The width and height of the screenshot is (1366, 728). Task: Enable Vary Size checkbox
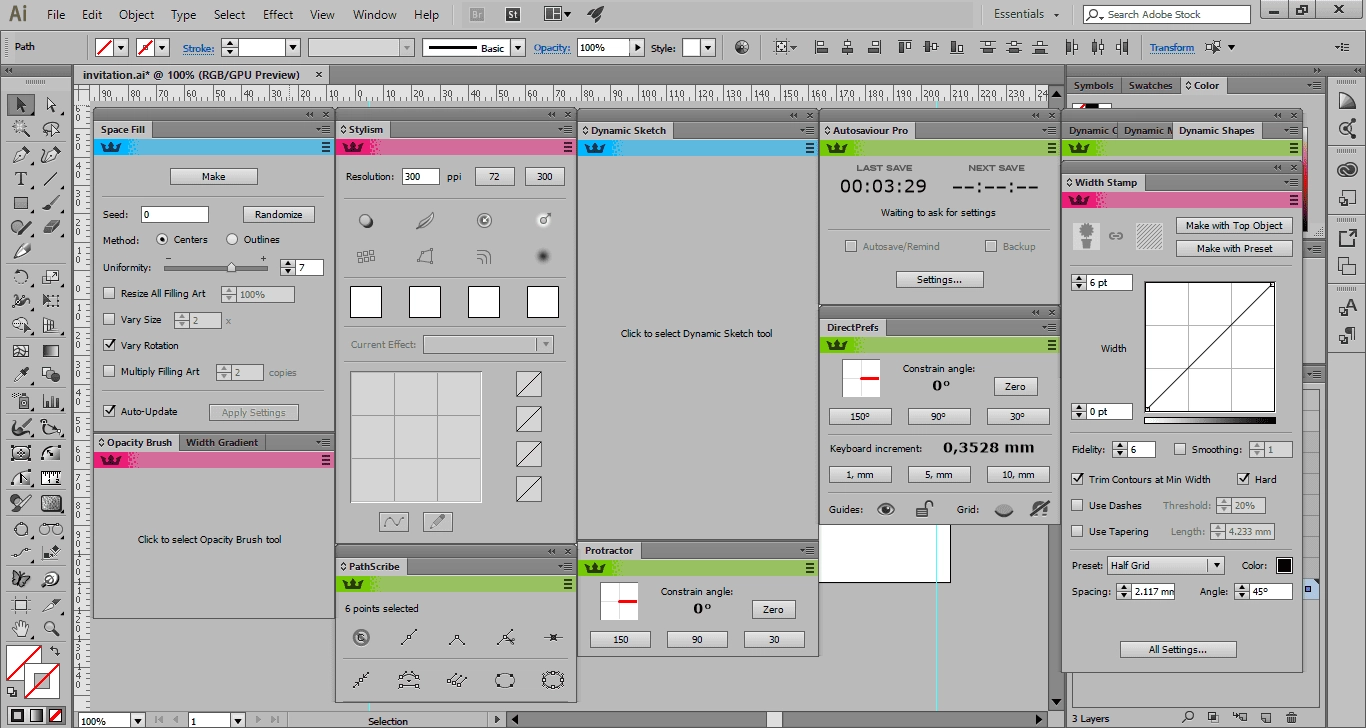click(x=110, y=320)
